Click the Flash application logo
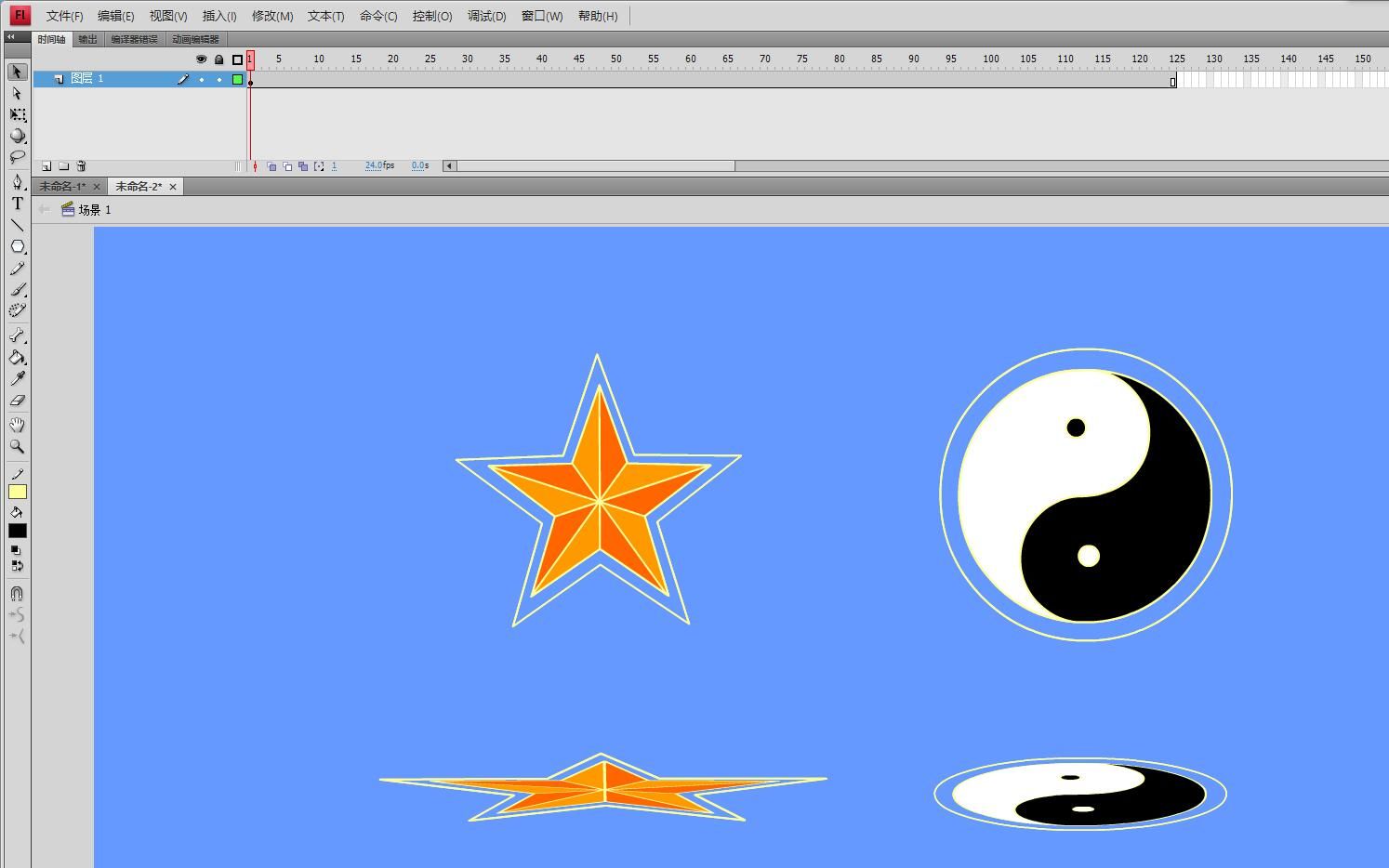Screen dimensions: 1389x868 [20, 15]
